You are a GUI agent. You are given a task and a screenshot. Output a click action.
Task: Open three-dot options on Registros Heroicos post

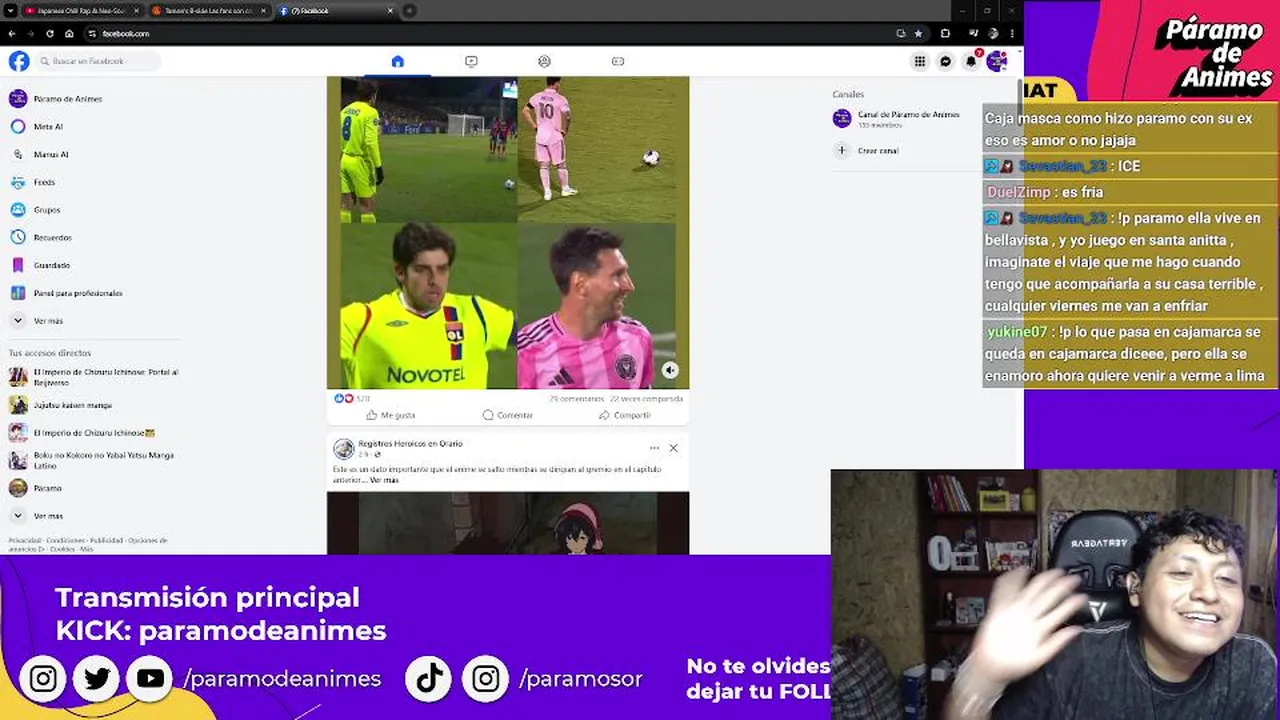tap(654, 448)
